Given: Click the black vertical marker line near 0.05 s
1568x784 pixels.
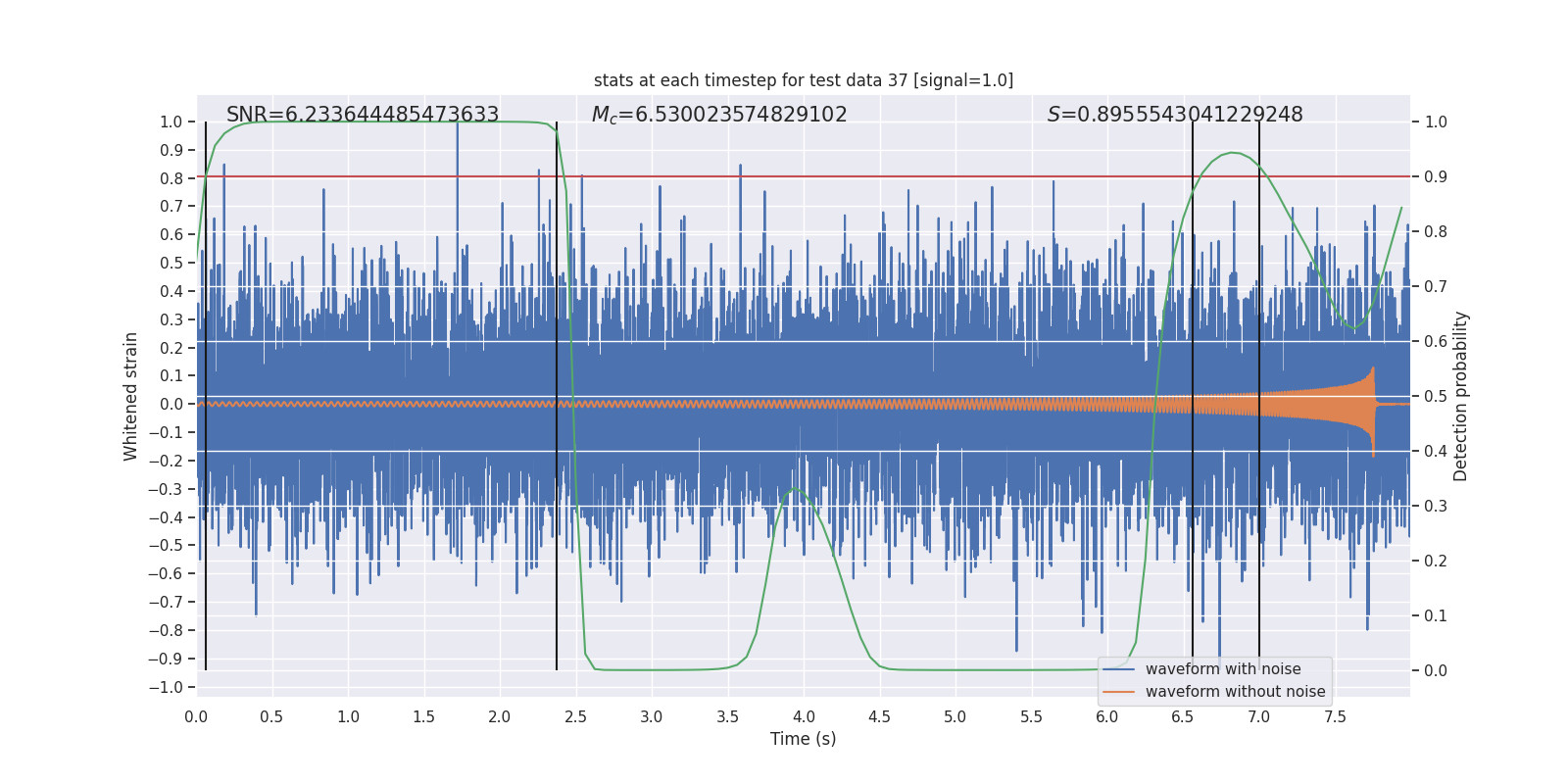Looking at the screenshot, I should [206, 396].
